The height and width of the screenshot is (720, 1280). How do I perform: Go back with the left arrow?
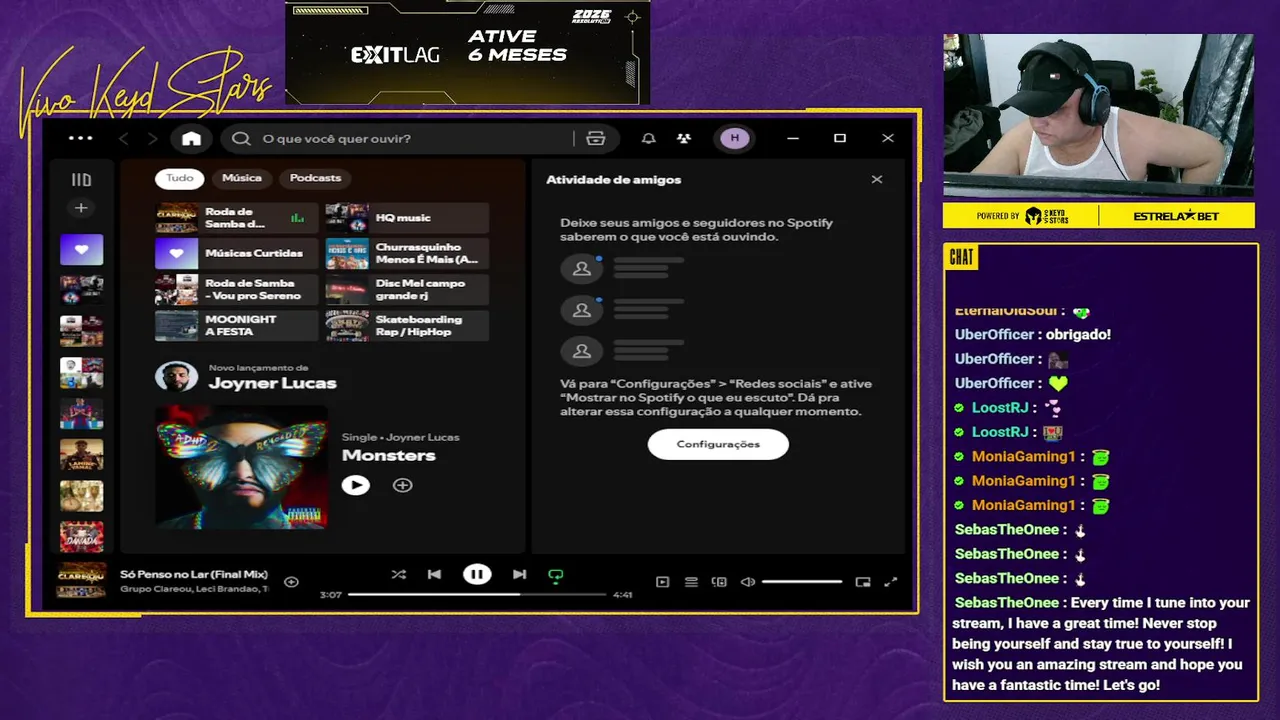click(124, 138)
